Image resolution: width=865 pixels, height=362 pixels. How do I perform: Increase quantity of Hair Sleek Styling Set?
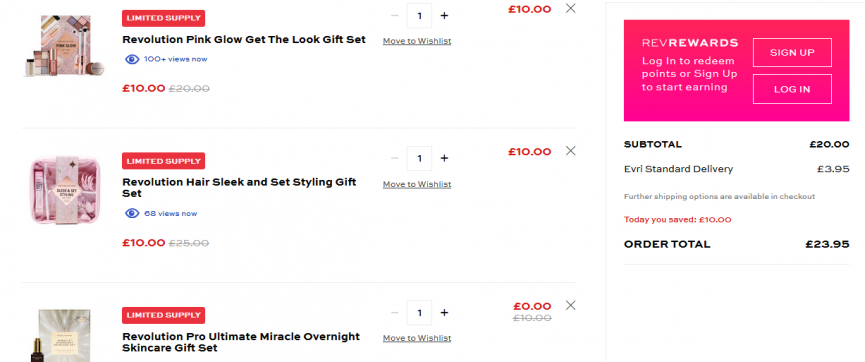444,158
